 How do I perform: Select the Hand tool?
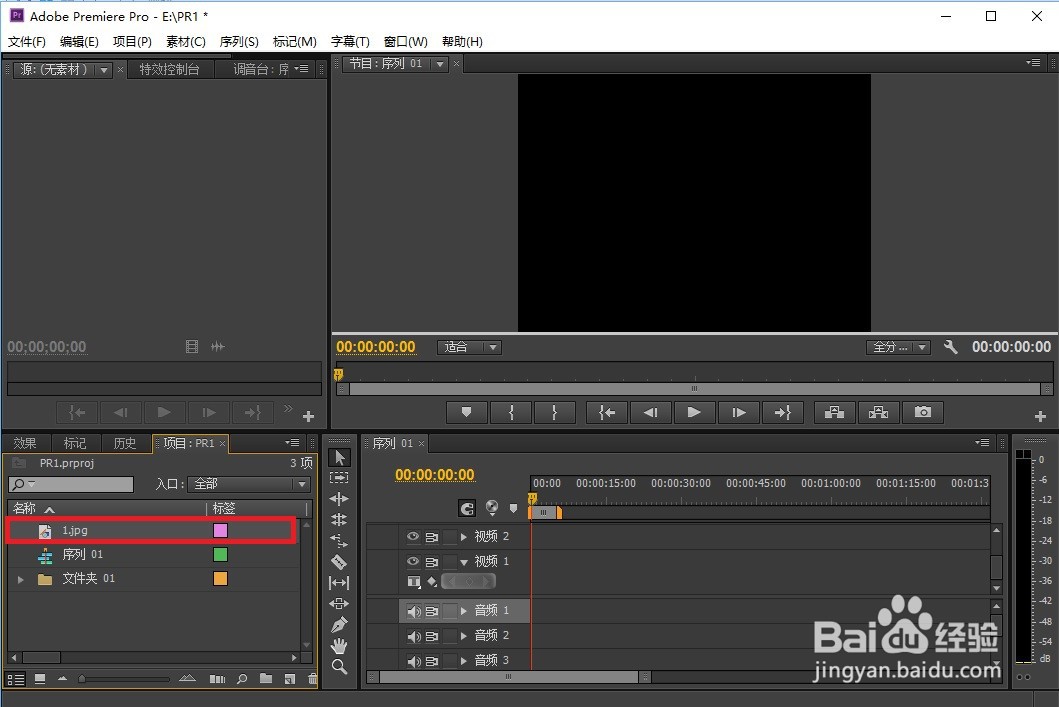(339, 646)
